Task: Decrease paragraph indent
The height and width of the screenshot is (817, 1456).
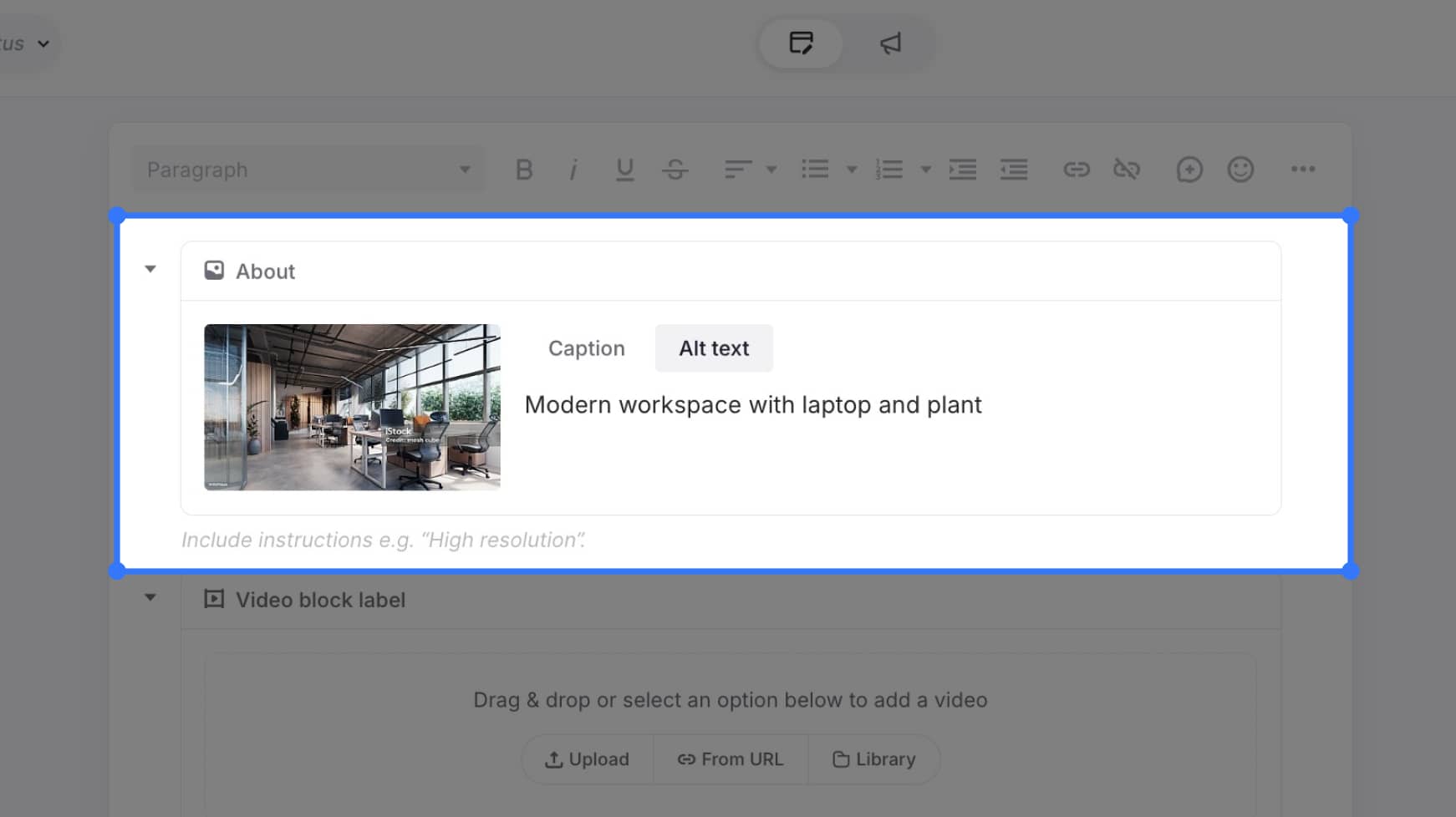Action: (x=1014, y=170)
